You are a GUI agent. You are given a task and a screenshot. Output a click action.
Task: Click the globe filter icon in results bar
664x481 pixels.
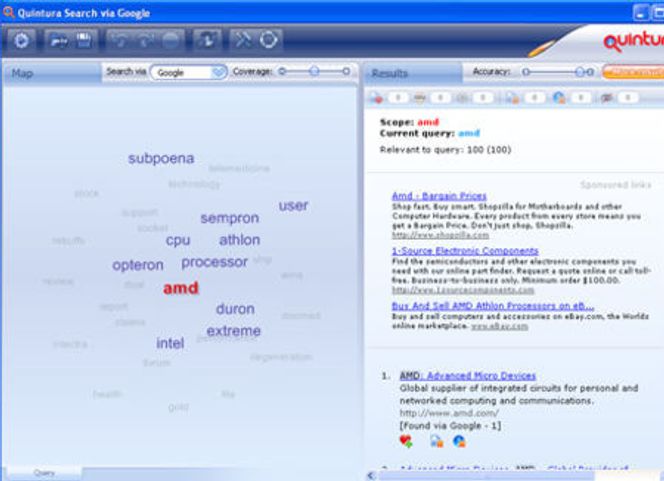coord(559,98)
